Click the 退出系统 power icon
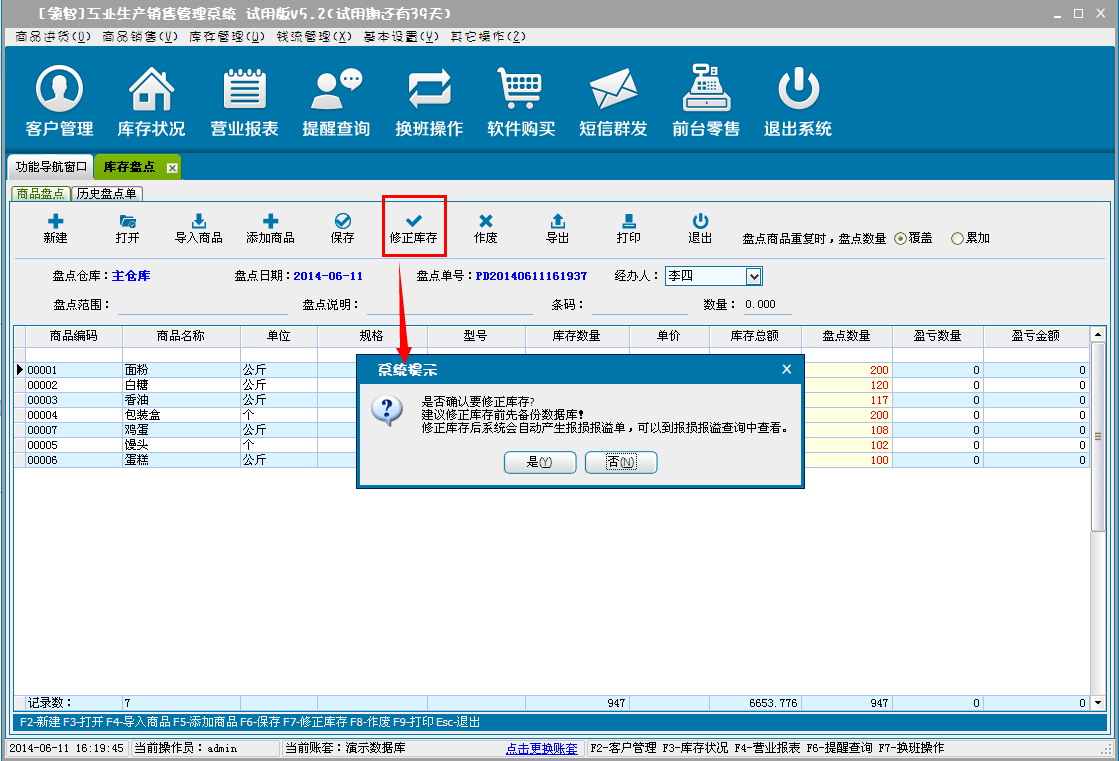 [x=798, y=90]
